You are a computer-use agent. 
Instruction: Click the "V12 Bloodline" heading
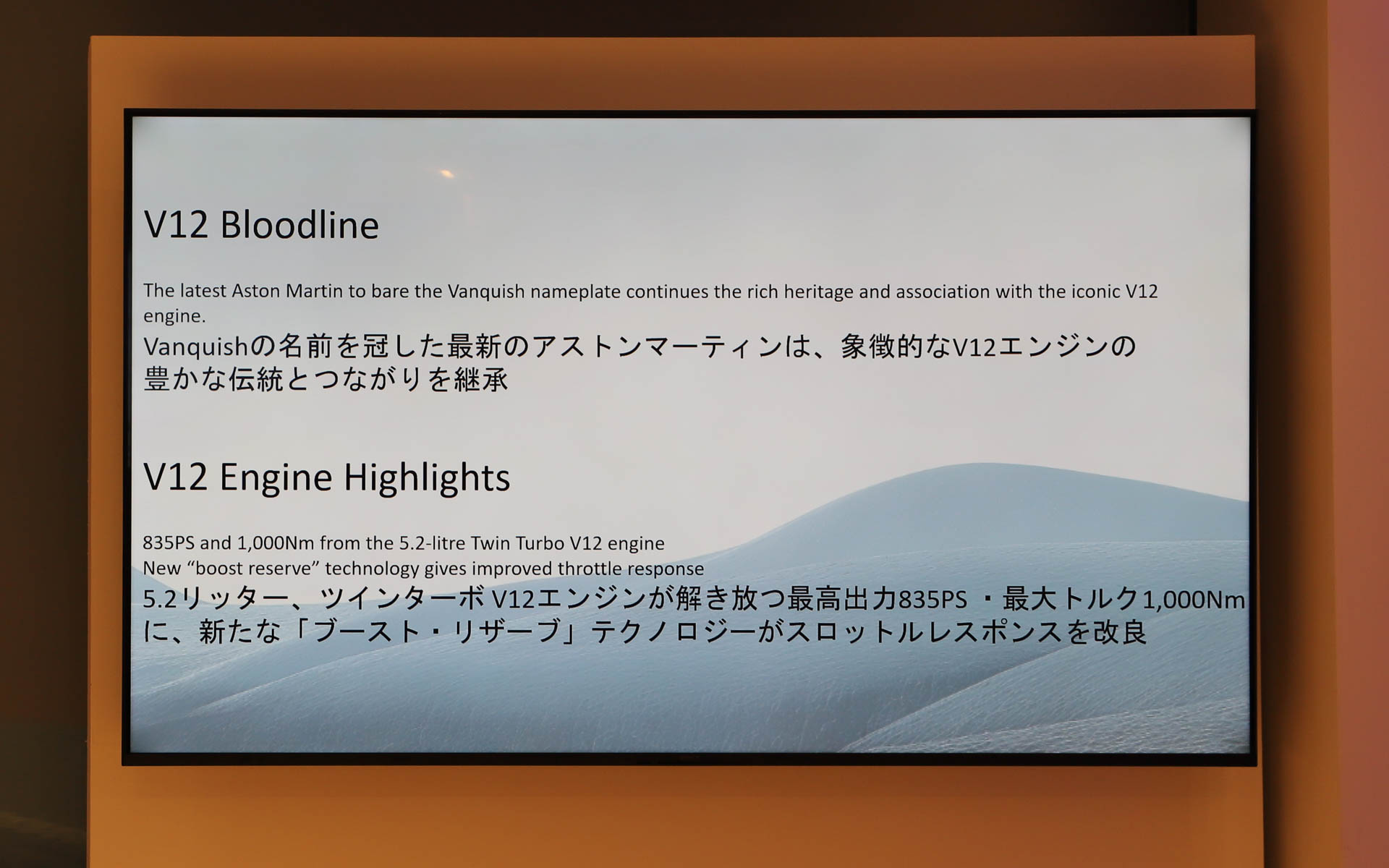(x=261, y=225)
